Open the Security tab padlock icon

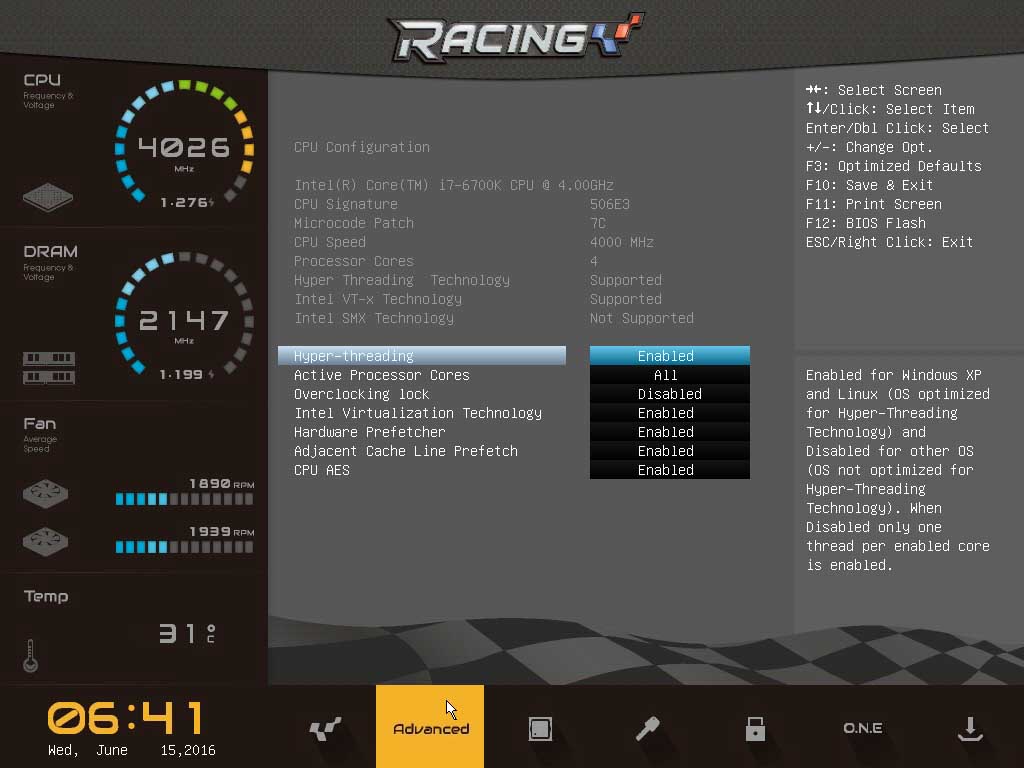(x=755, y=728)
